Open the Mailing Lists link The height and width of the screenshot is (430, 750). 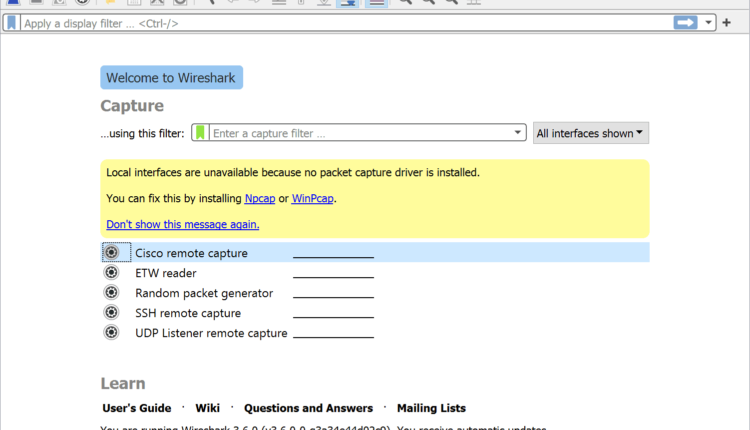tap(431, 408)
